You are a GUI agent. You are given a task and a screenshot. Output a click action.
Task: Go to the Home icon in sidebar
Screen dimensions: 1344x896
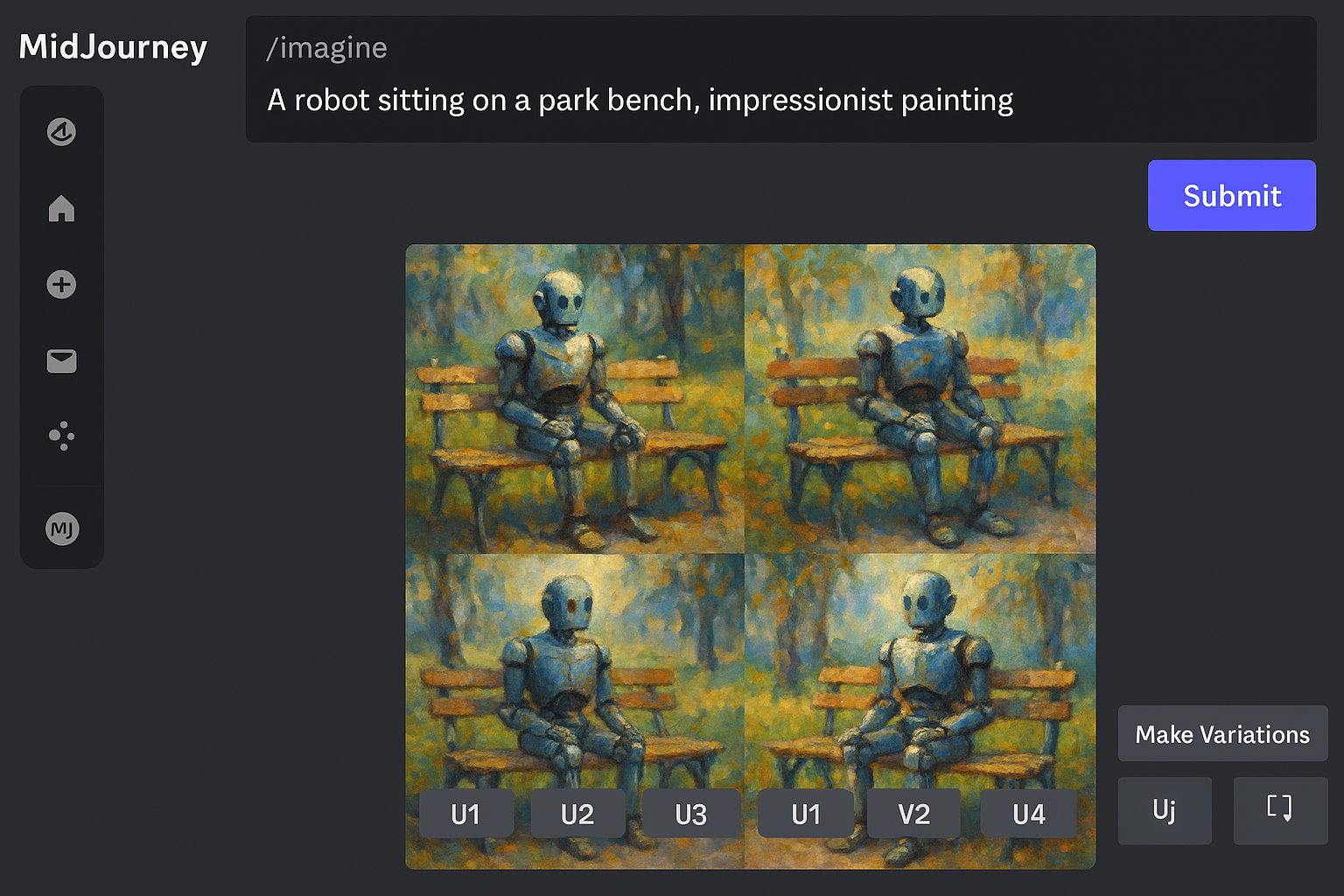tap(61, 208)
